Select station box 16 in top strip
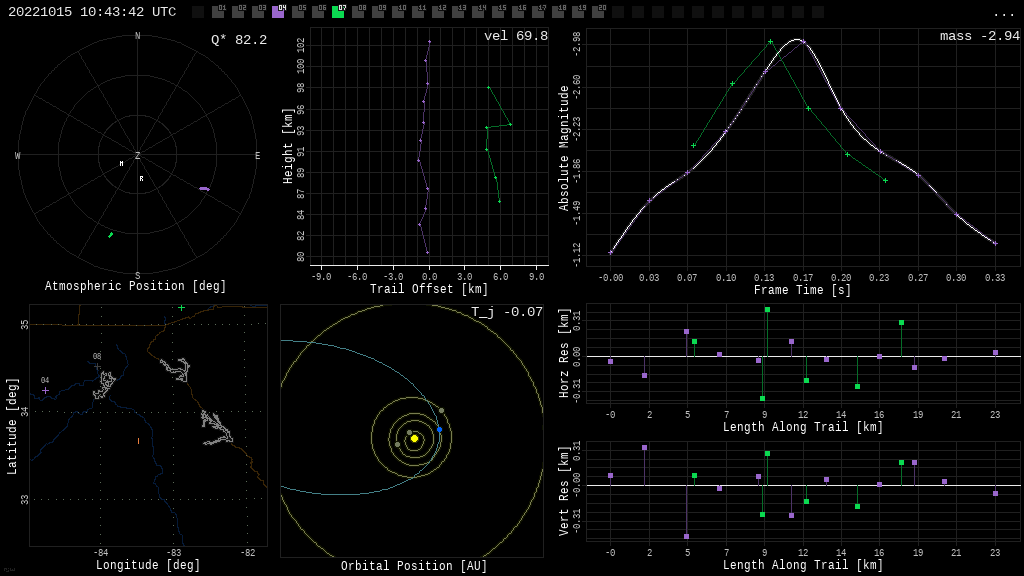The image size is (1024, 576). click(517, 12)
